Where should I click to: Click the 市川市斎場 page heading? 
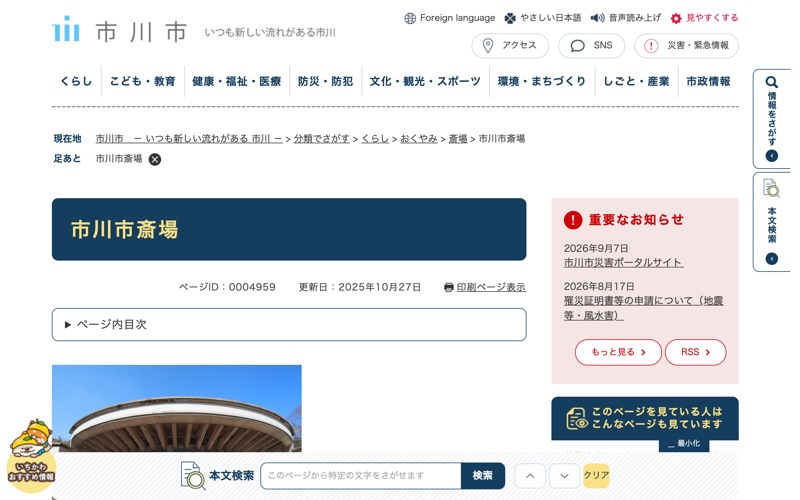[x=124, y=230]
